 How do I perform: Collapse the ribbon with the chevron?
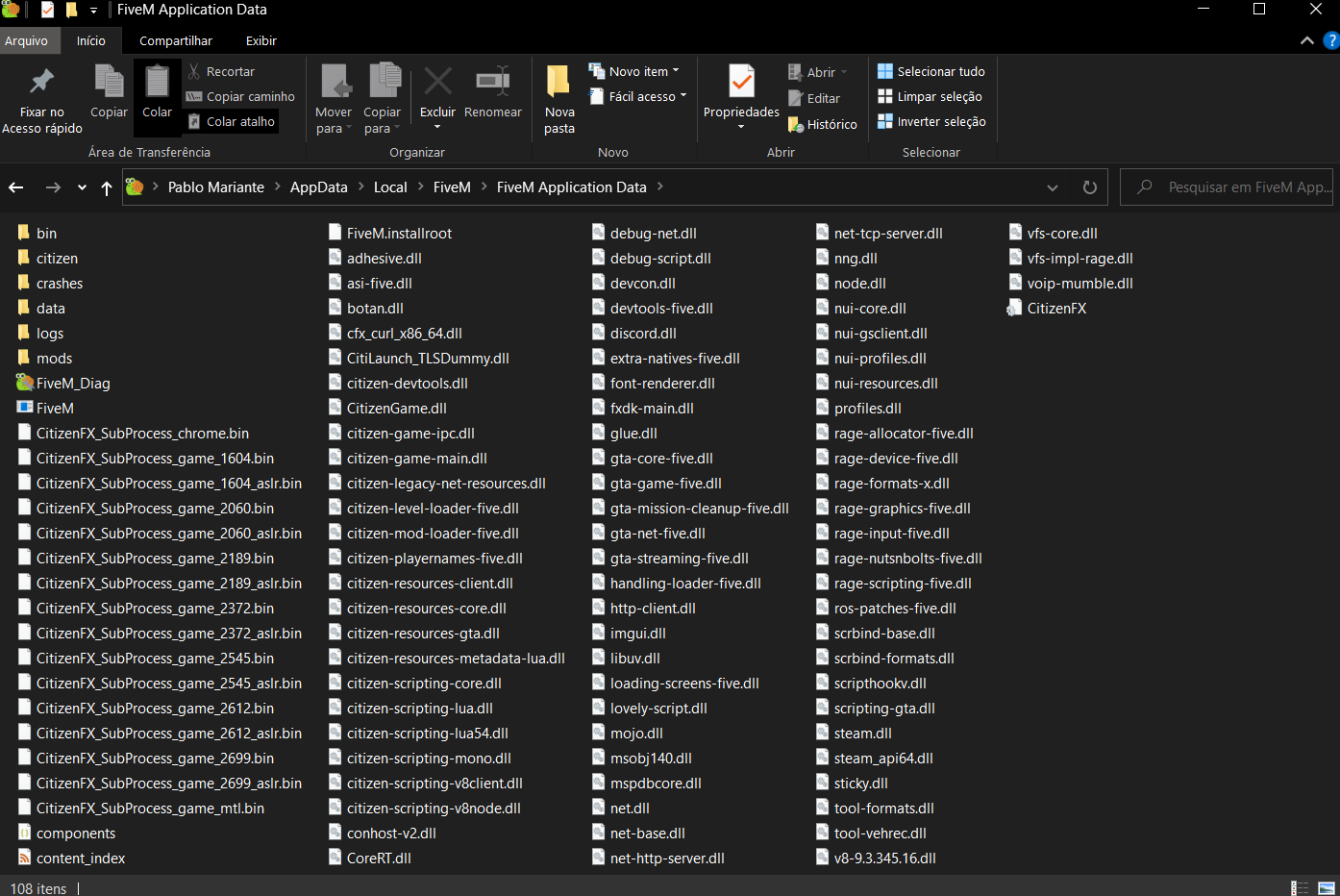click(1306, 40)
